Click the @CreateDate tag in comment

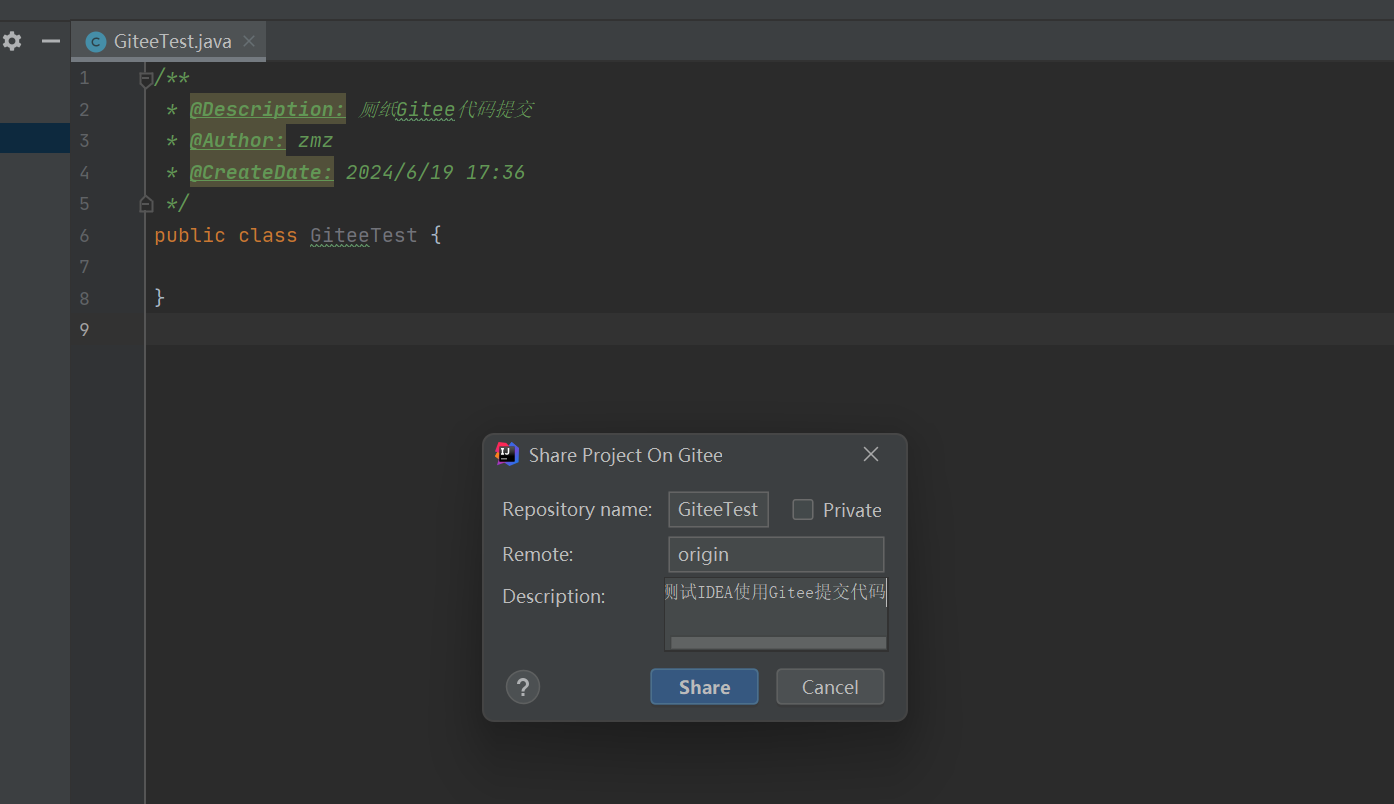click(261, 172)
